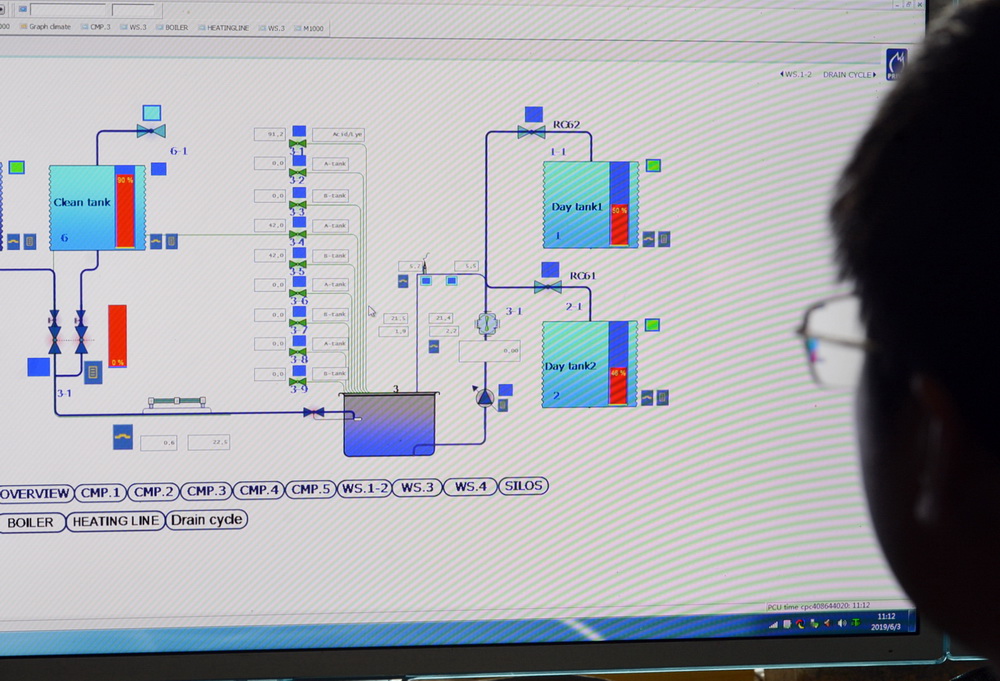Click the green indicator beside Day tank2
Screen dimensions: 1000x681
coord(652,325)
